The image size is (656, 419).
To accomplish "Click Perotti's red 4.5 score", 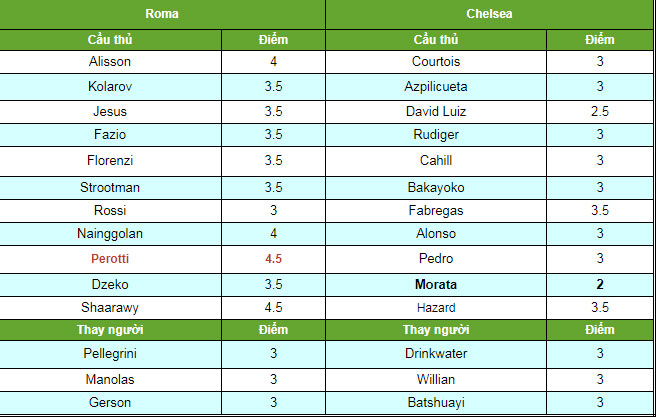I will pyautogui.click(x=273, y=259).
